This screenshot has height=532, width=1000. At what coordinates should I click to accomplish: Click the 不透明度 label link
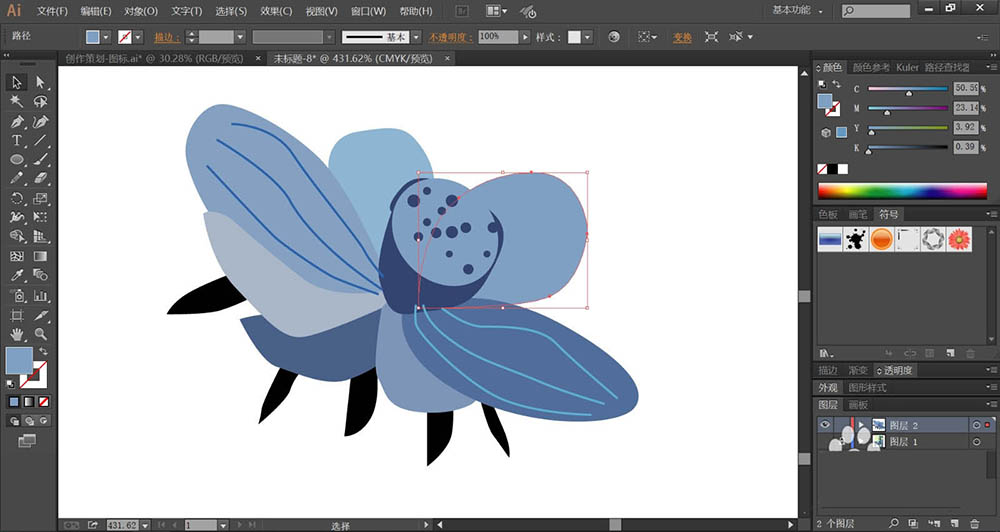pos(452,37)
